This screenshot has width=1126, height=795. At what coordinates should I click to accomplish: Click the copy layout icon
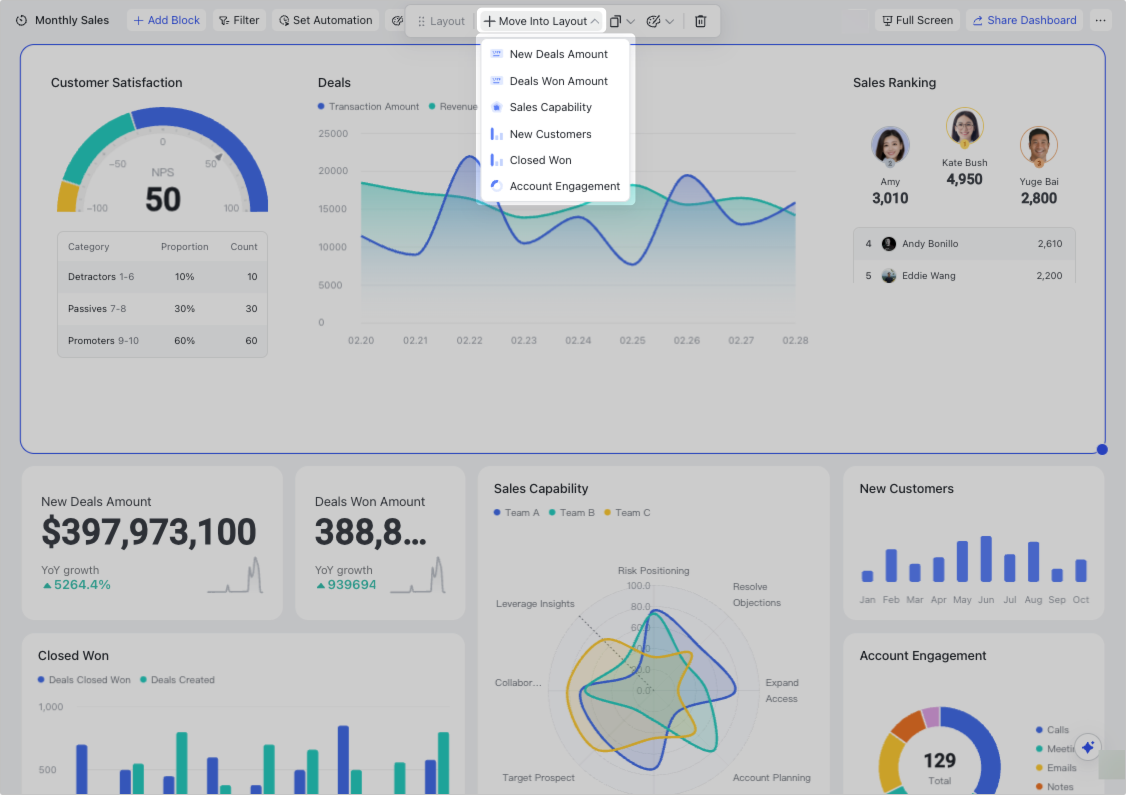click(x=616, y=21)
